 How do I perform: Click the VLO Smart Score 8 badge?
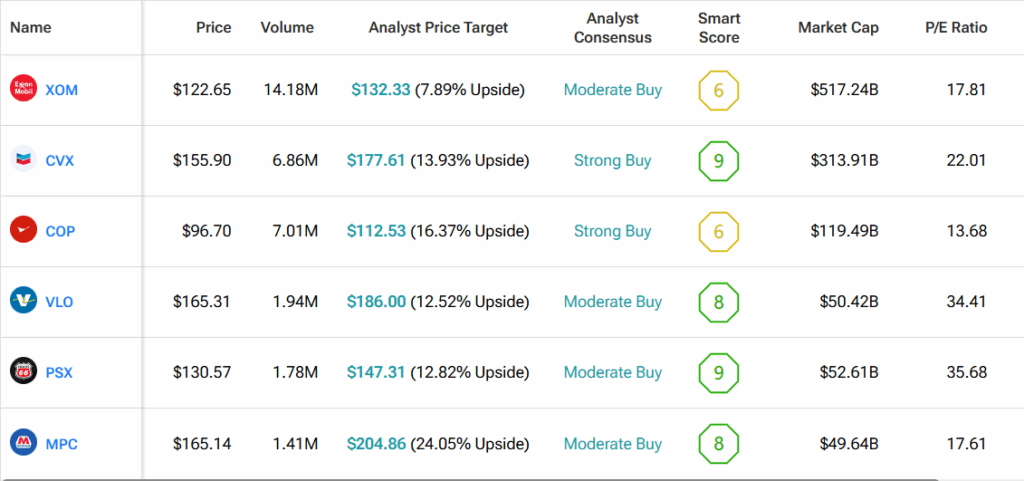(x=718, y=302)
